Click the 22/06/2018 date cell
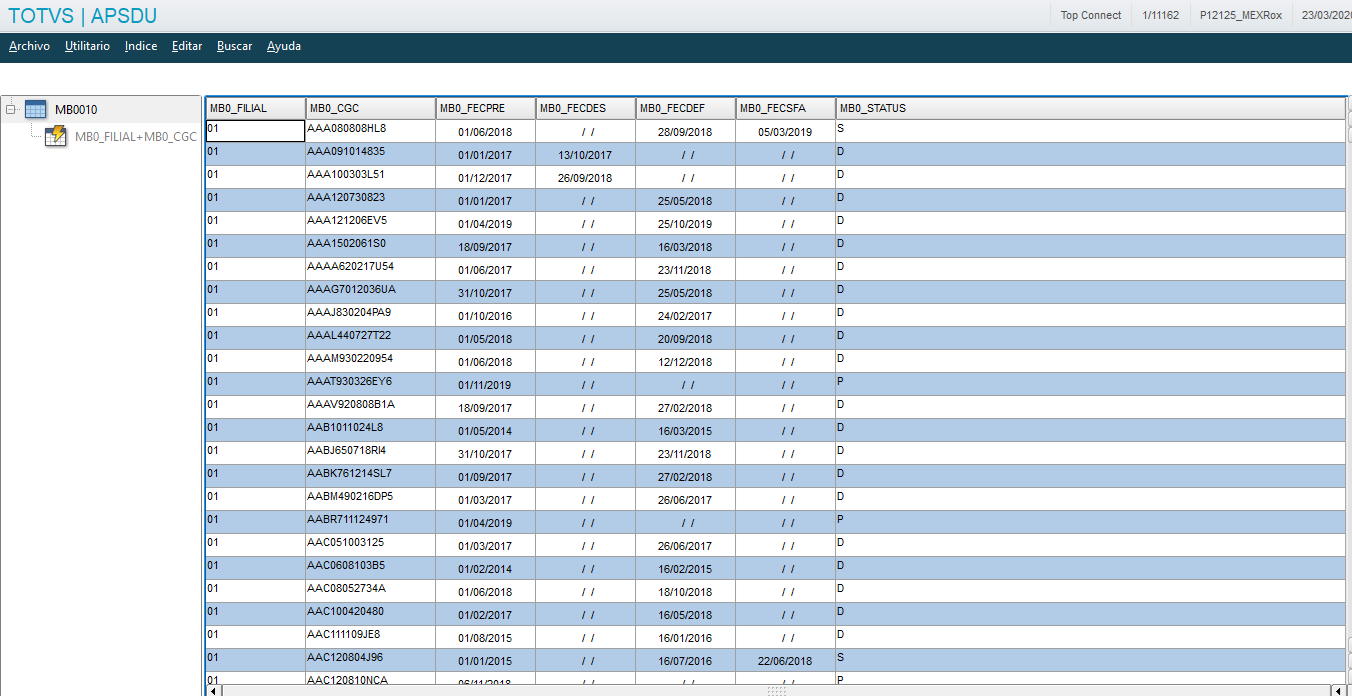Viewport: 1352px width, 696px height. [x=785, y=661]
